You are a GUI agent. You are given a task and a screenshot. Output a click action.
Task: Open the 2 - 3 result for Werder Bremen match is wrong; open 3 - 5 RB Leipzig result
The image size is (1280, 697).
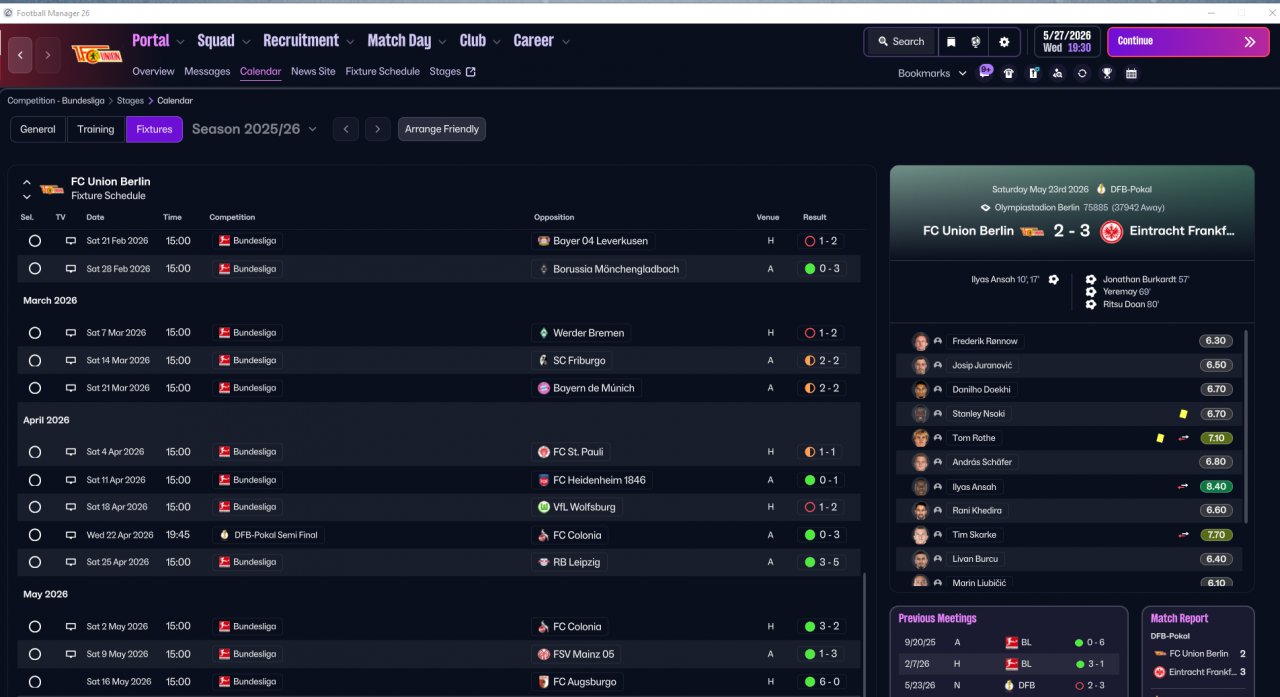coord(820,562)
